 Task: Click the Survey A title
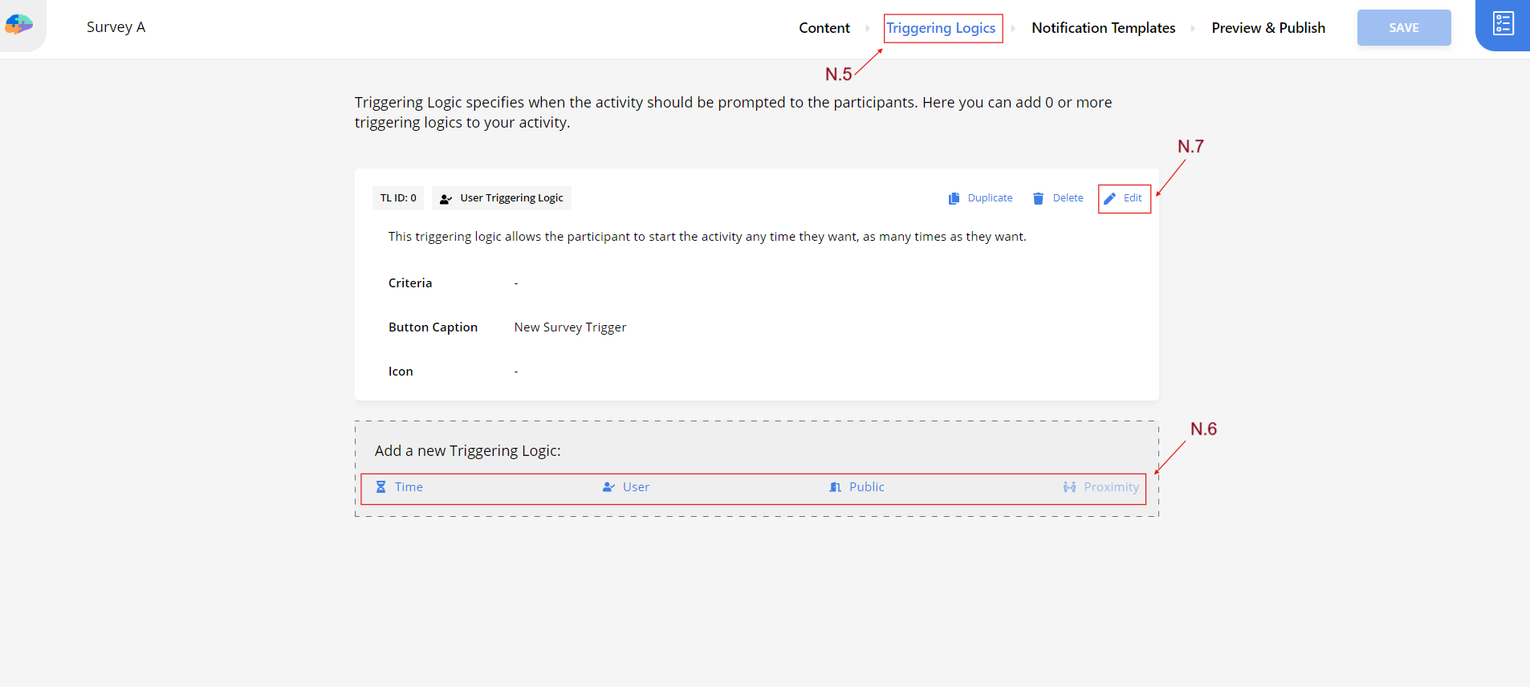point(116,27)
